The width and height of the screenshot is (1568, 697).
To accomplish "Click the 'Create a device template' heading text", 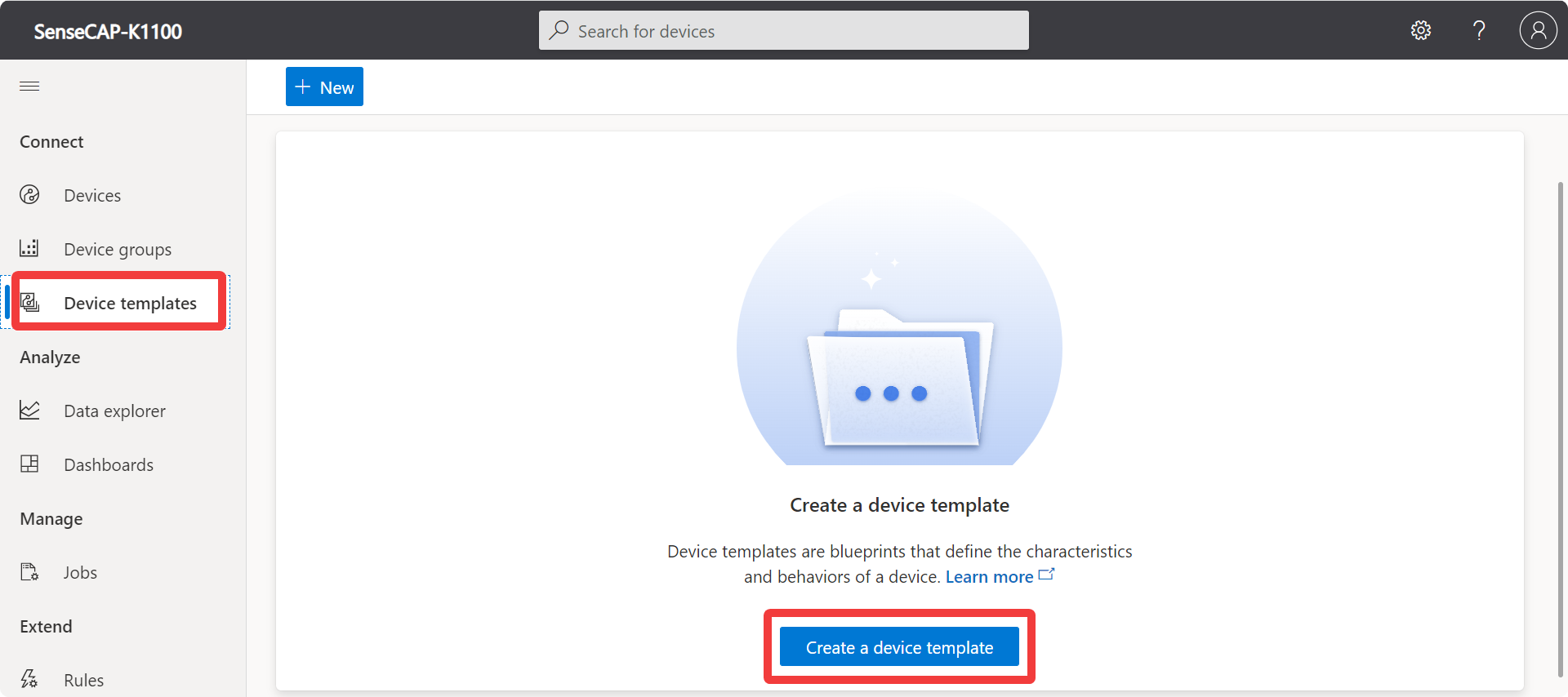I will pyautogui.click(x=899, y=505).
